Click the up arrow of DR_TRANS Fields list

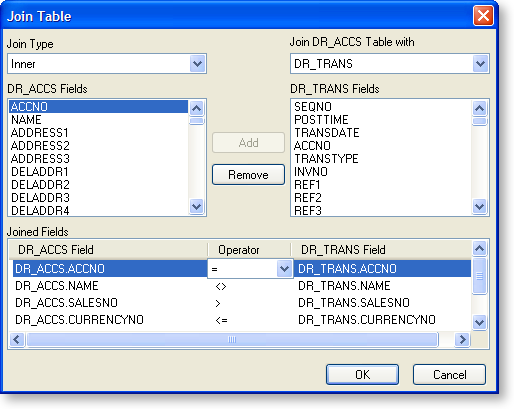tap(479, 108)
